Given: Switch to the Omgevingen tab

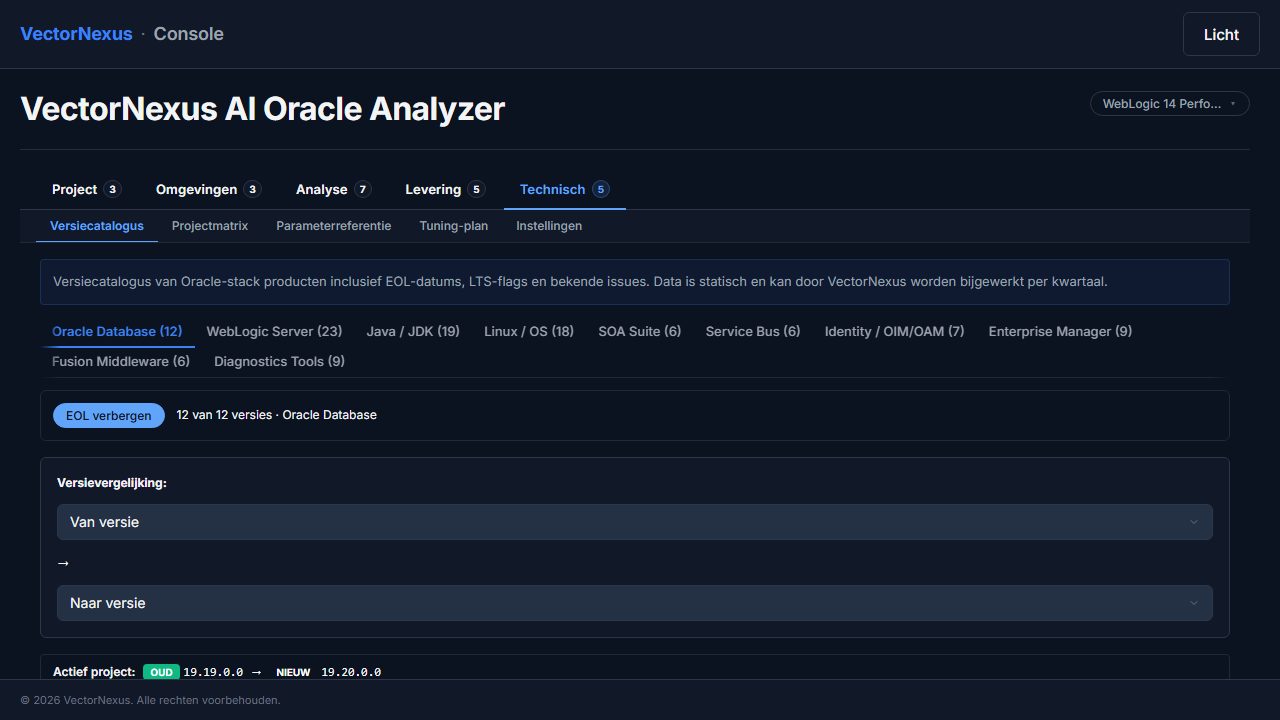Looking at the screenshot, I should coord(208,189).
